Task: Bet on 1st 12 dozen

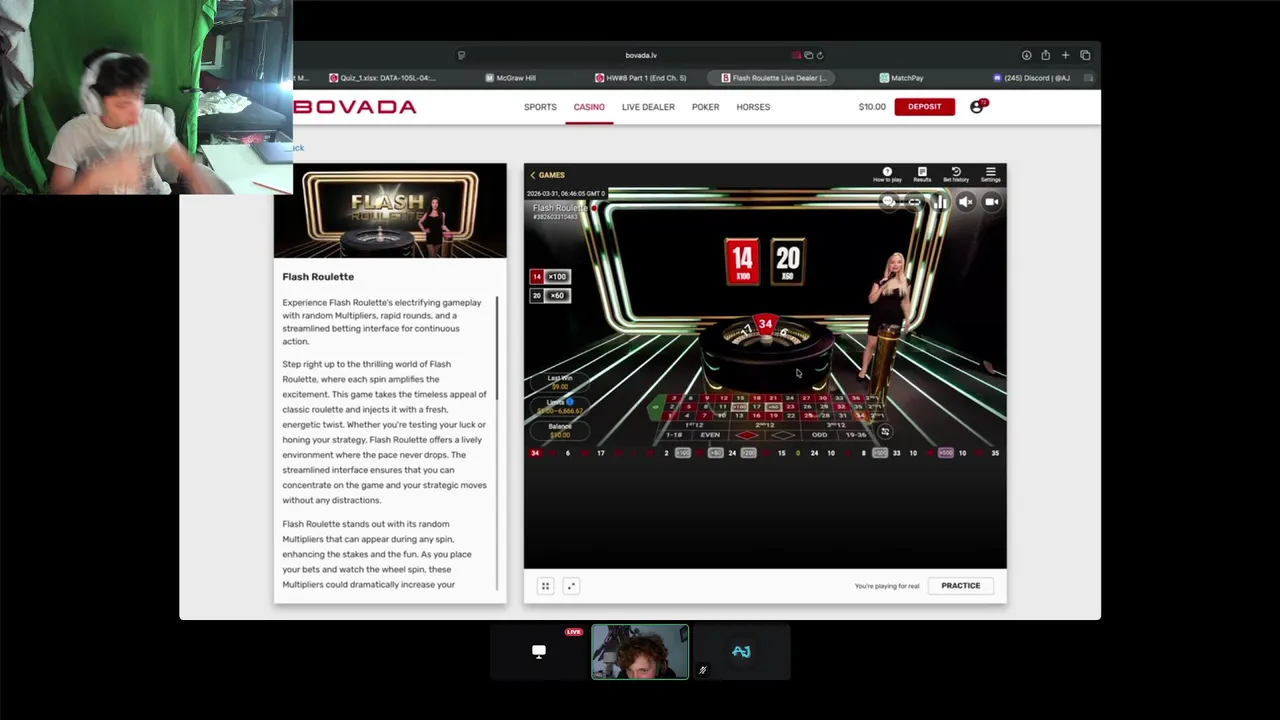Action: coord(695,425)
